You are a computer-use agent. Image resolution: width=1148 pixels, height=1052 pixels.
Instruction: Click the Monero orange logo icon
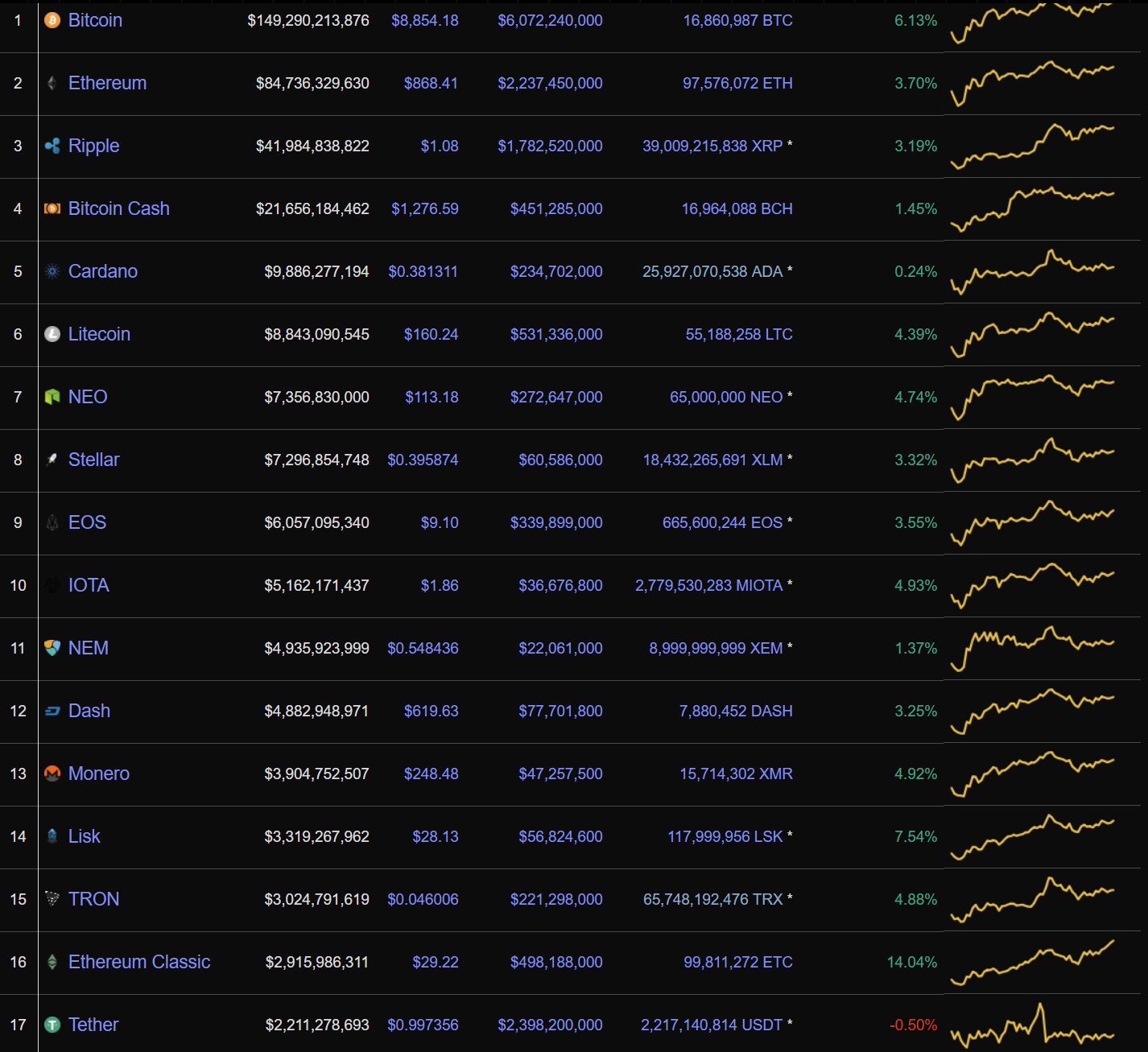point(52,774)
